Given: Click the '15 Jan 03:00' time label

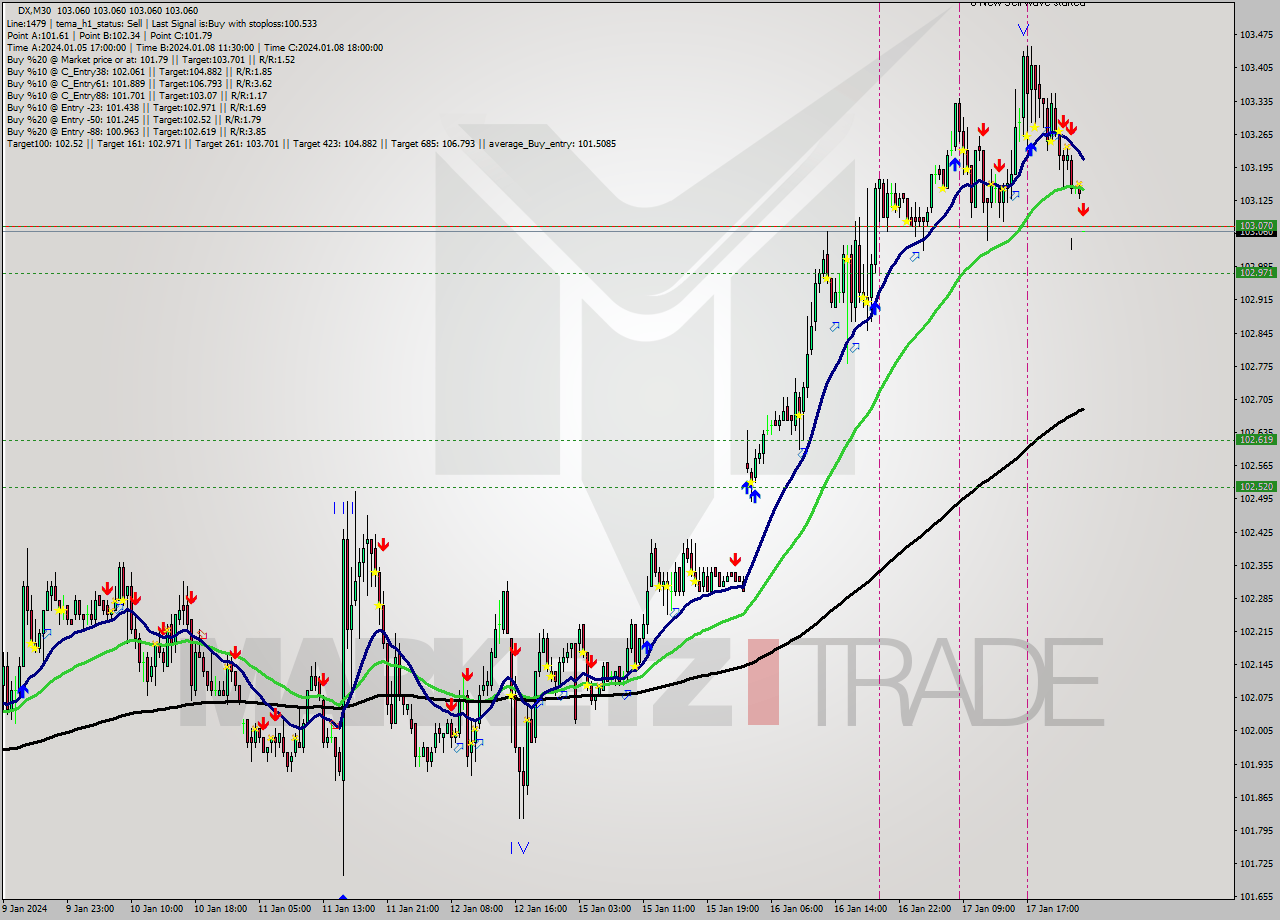Looking at the screenshot, I should [x=604, y=909].
